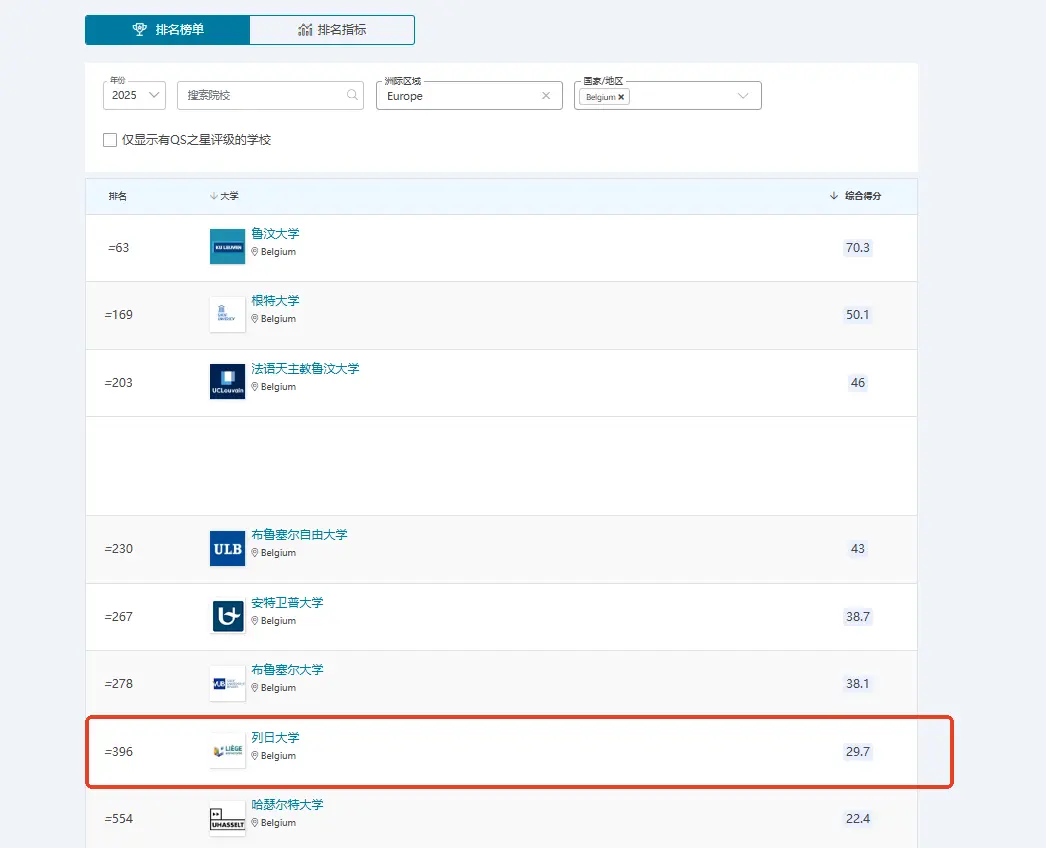
Task: Click rank =554 in the table
Action: (x=118, y=819)
